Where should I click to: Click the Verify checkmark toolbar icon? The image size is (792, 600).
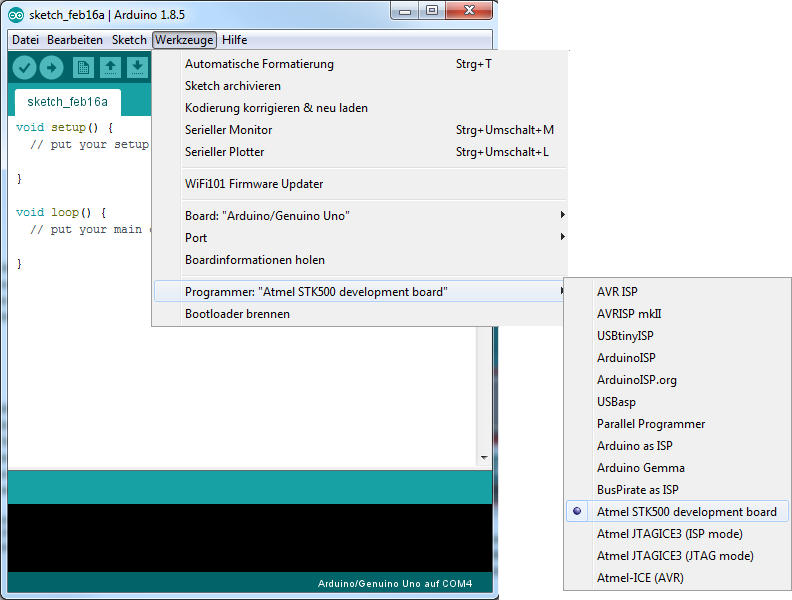[25, 67]
